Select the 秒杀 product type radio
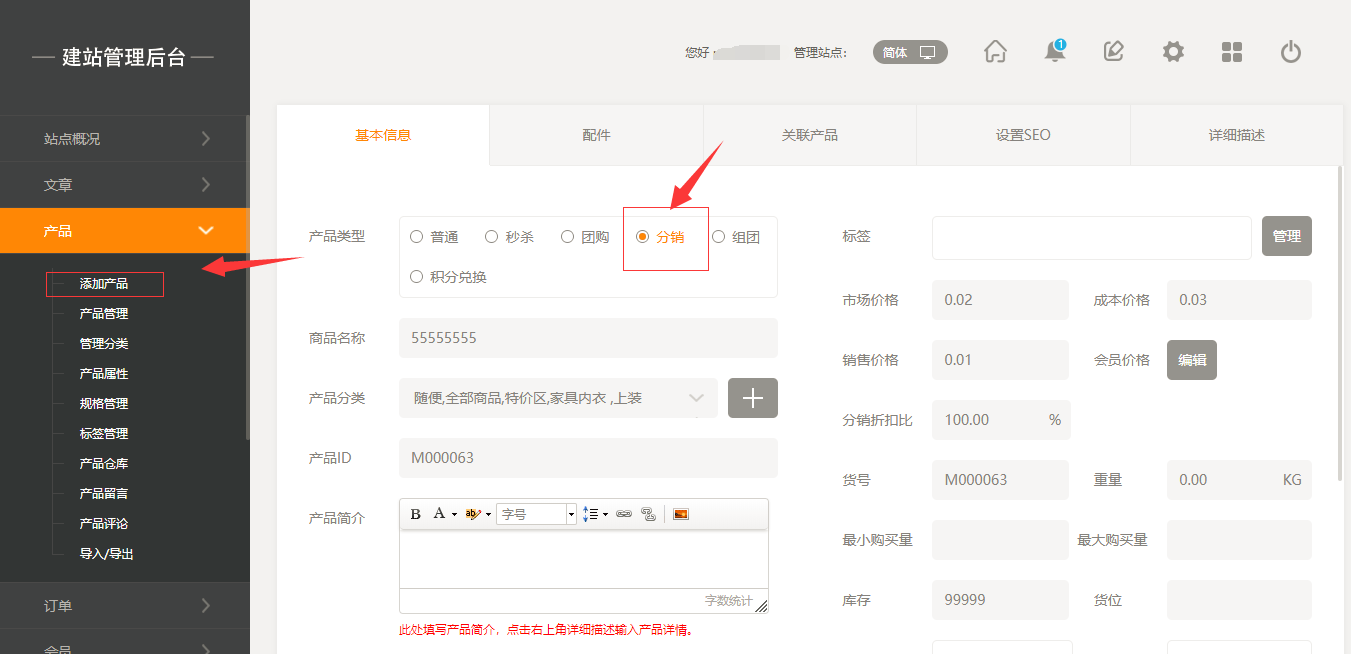Screen dimensions: 1351x654 (x=492, y=237)
